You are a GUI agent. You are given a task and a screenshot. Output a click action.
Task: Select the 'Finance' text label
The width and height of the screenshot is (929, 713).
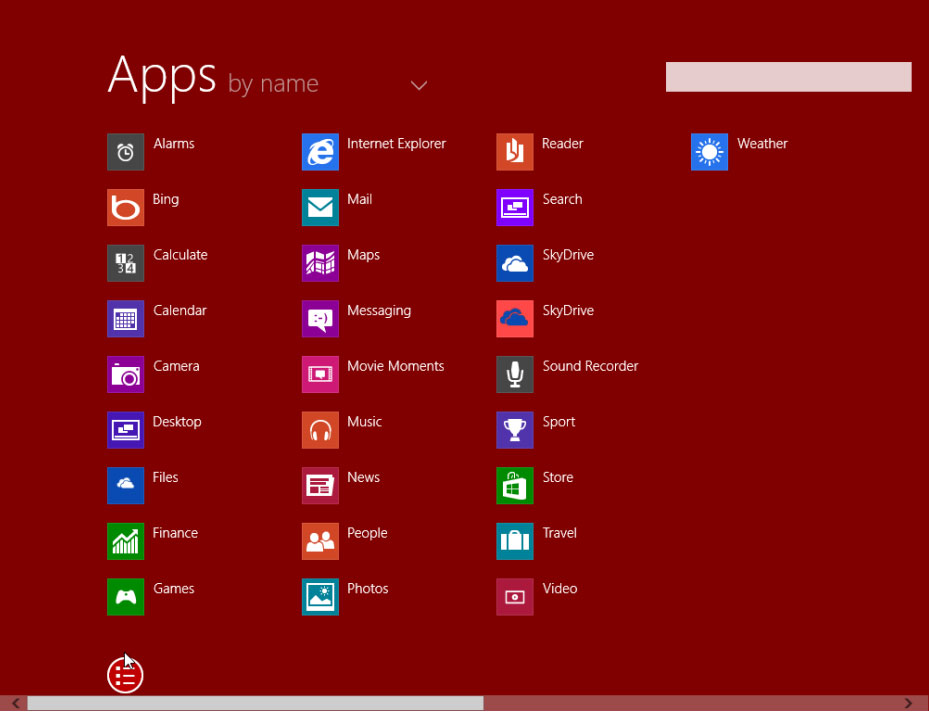pyautogui.click(x=175, y=533)
